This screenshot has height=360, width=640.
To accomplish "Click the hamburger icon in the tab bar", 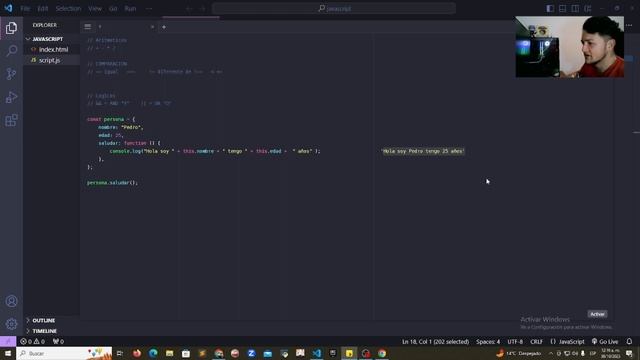I will (88, 27).
